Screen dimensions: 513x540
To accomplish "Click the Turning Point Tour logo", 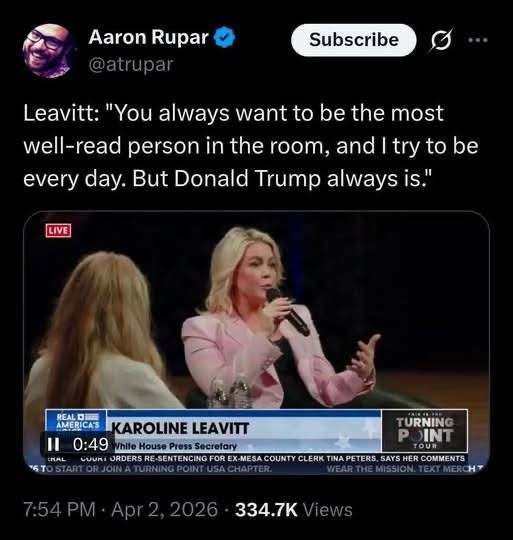I will (425, 431).
